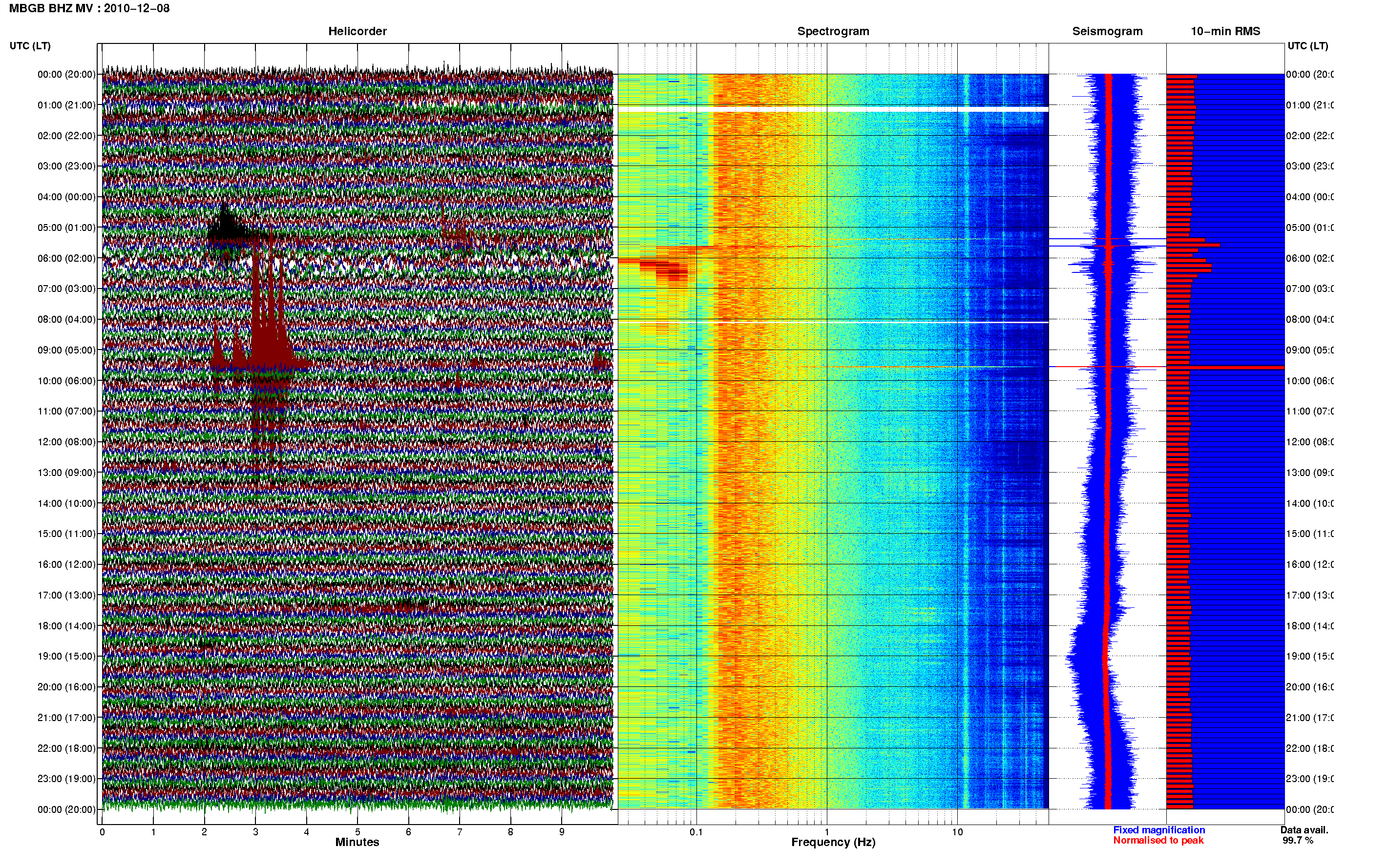Click the '21:00 (17:00)' left time label
Screen dimensions: 1389x868
pos(66,718)
